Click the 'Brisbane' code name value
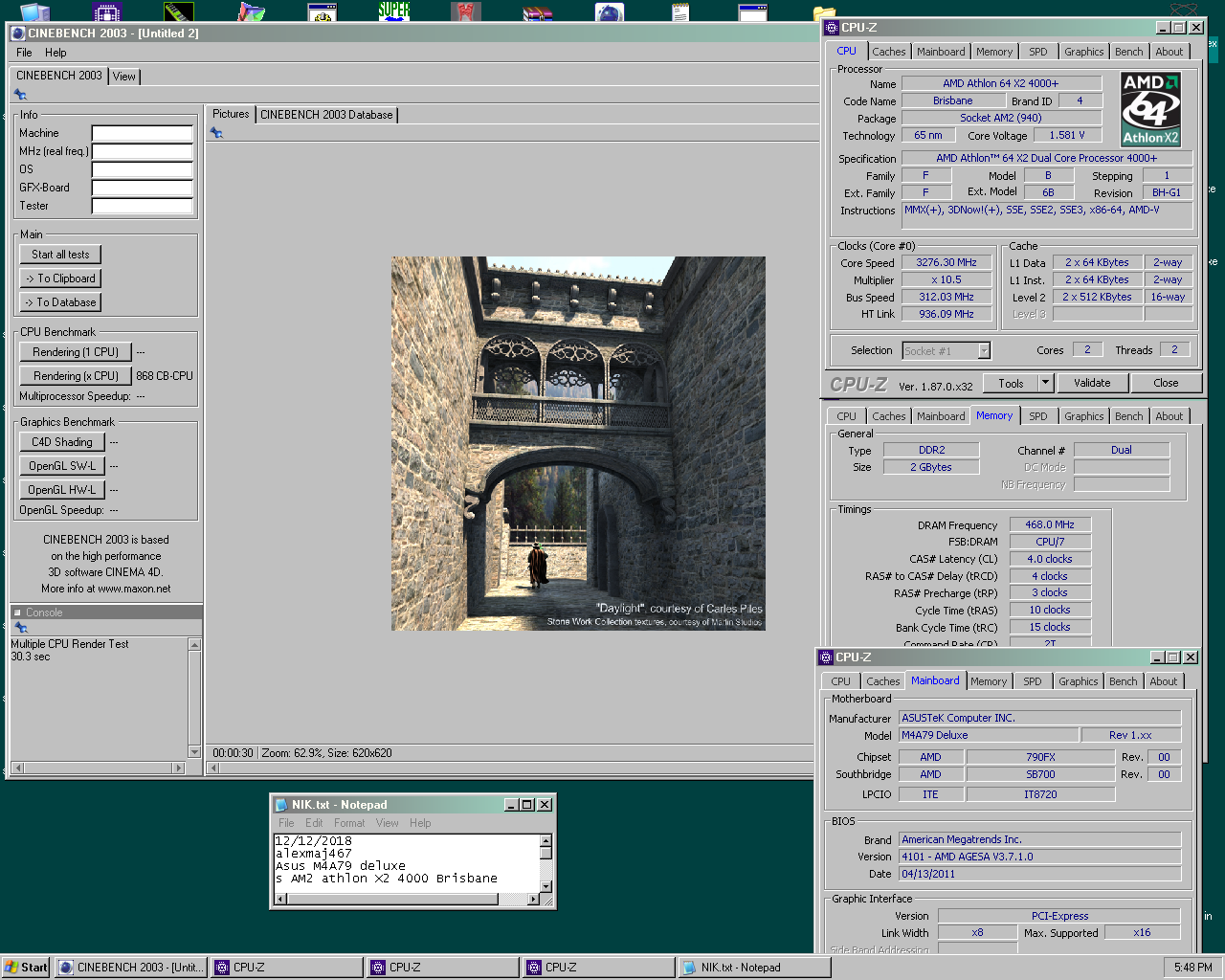Image resolution: width=1225 pixels, height=980 pixels. [953, 100]
